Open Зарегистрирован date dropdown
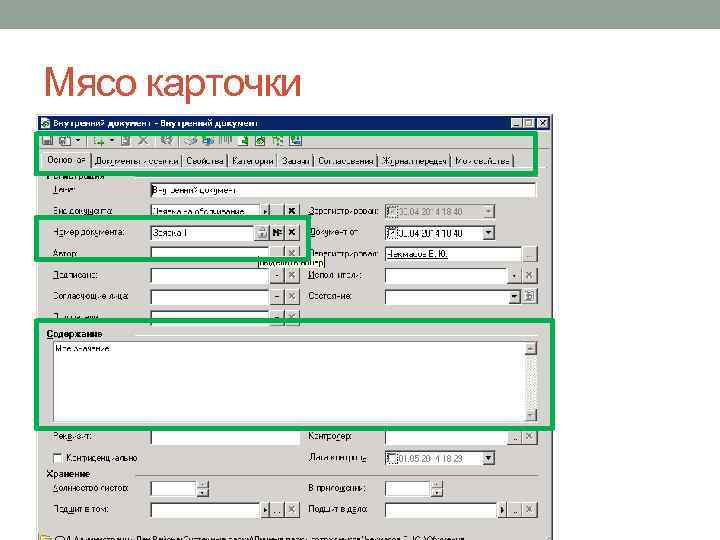This screenshot has height=540, width=720. pyautogui.click(x=488, y=212)
